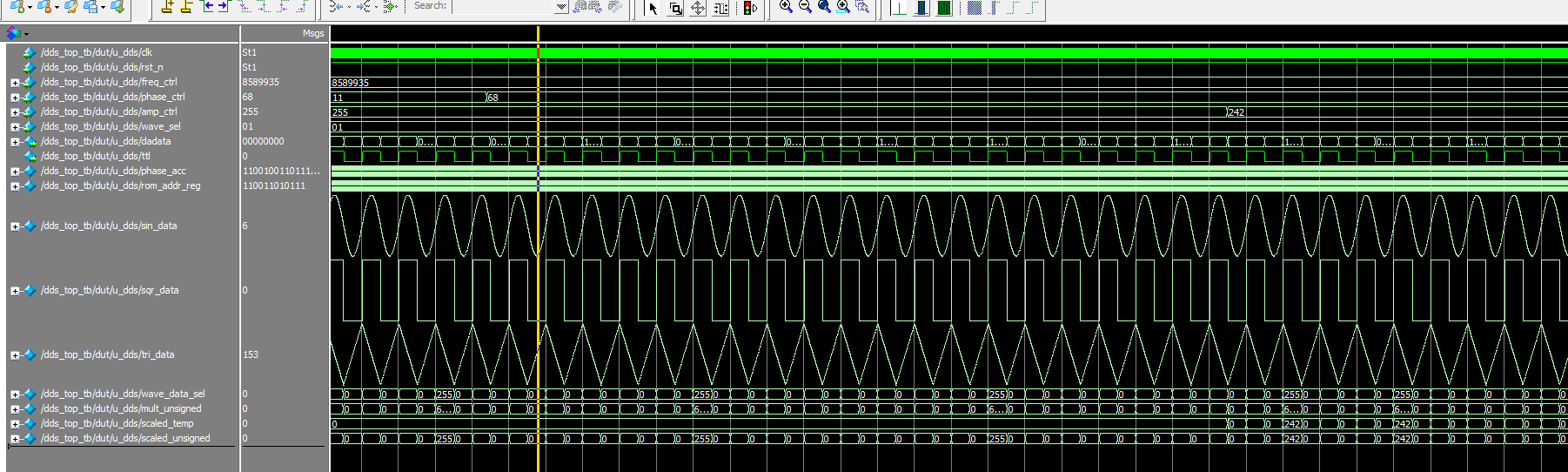Zoom in on the active cursor icon
The height and width of the screenshot is (472, 1568).
pyautogui.click(x=843, y=7)
